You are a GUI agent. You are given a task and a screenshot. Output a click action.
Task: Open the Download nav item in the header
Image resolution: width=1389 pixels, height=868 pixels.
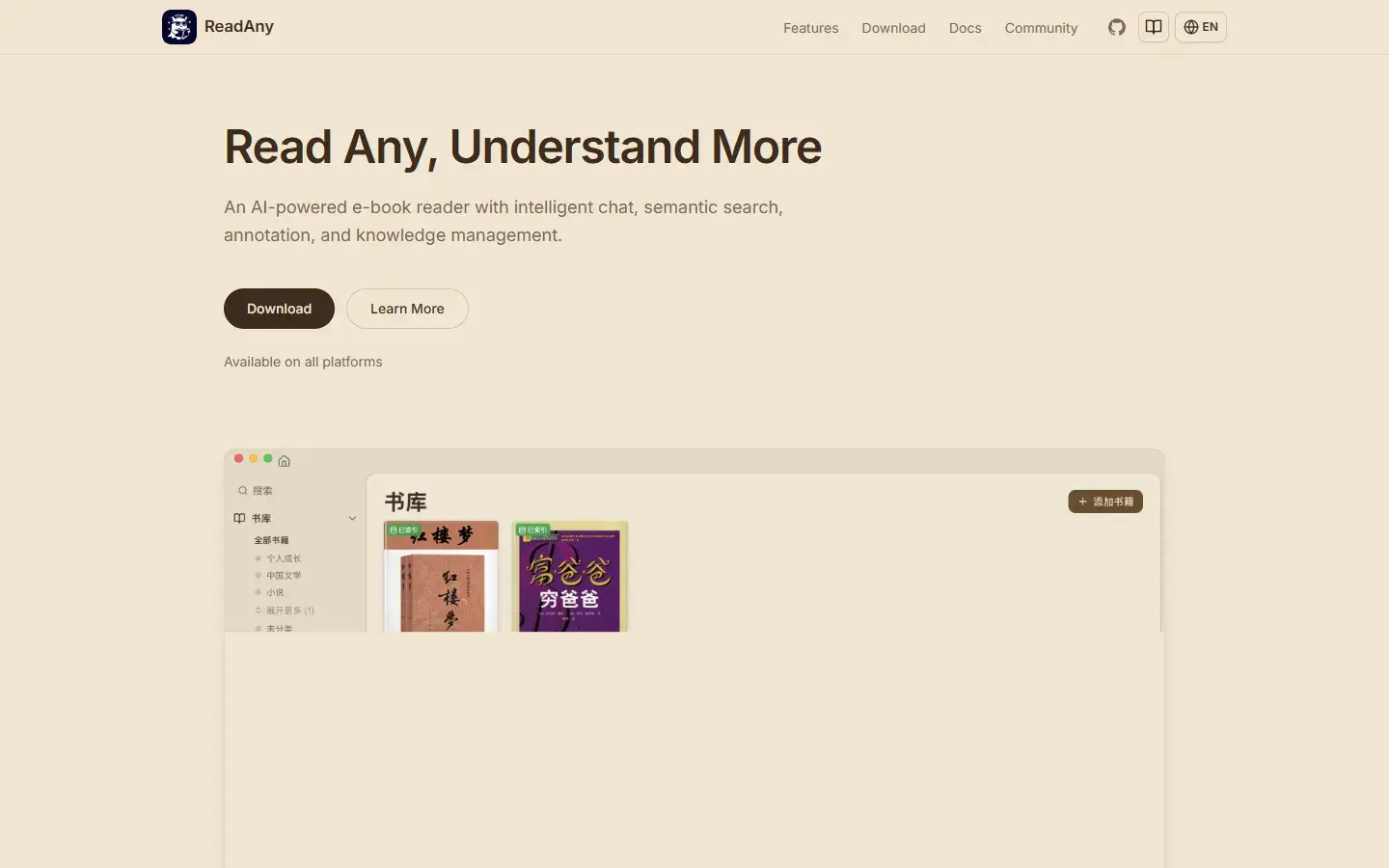click(893, 28)
